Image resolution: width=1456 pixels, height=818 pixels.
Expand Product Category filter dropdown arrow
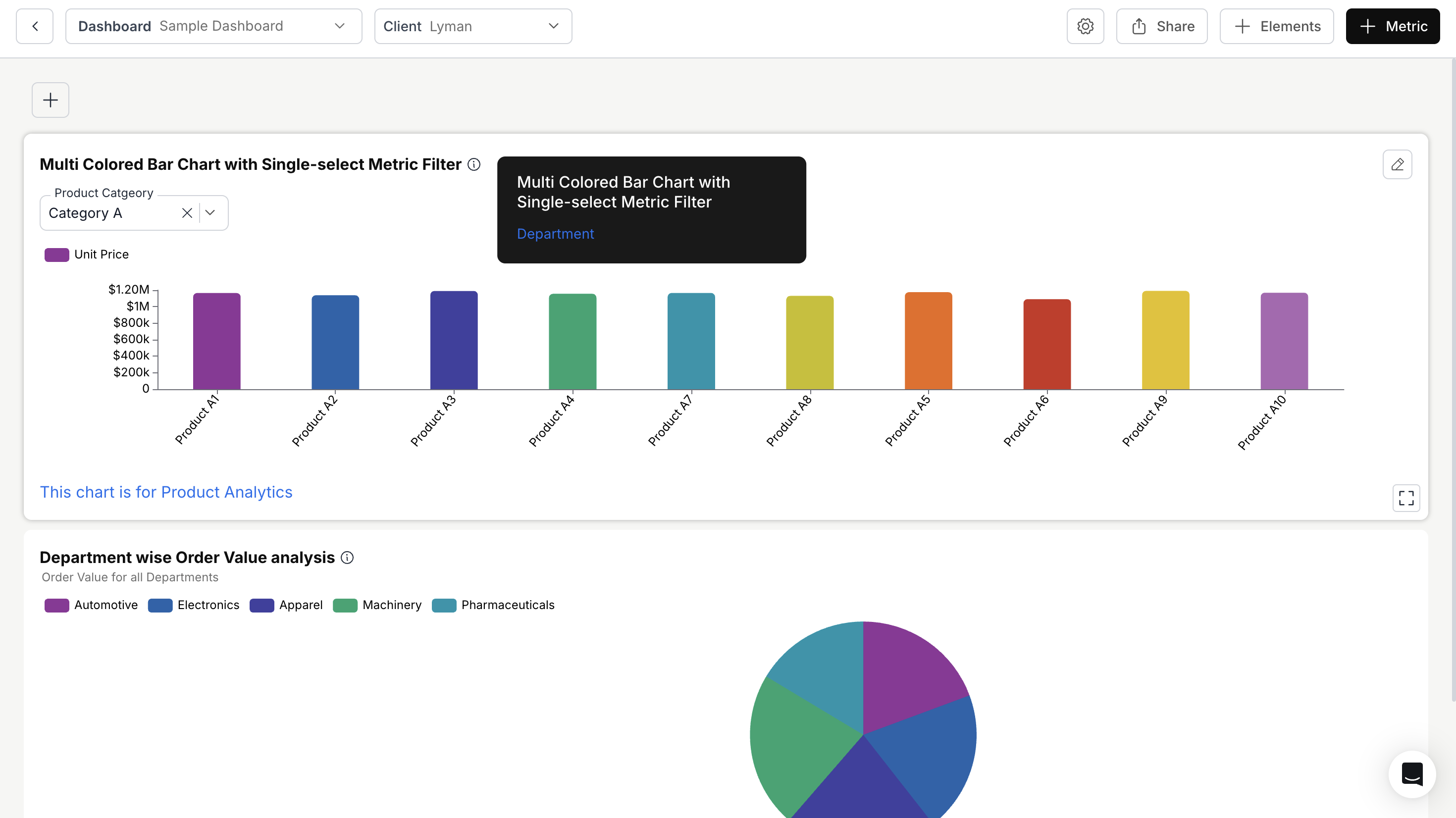pos(210,213)
